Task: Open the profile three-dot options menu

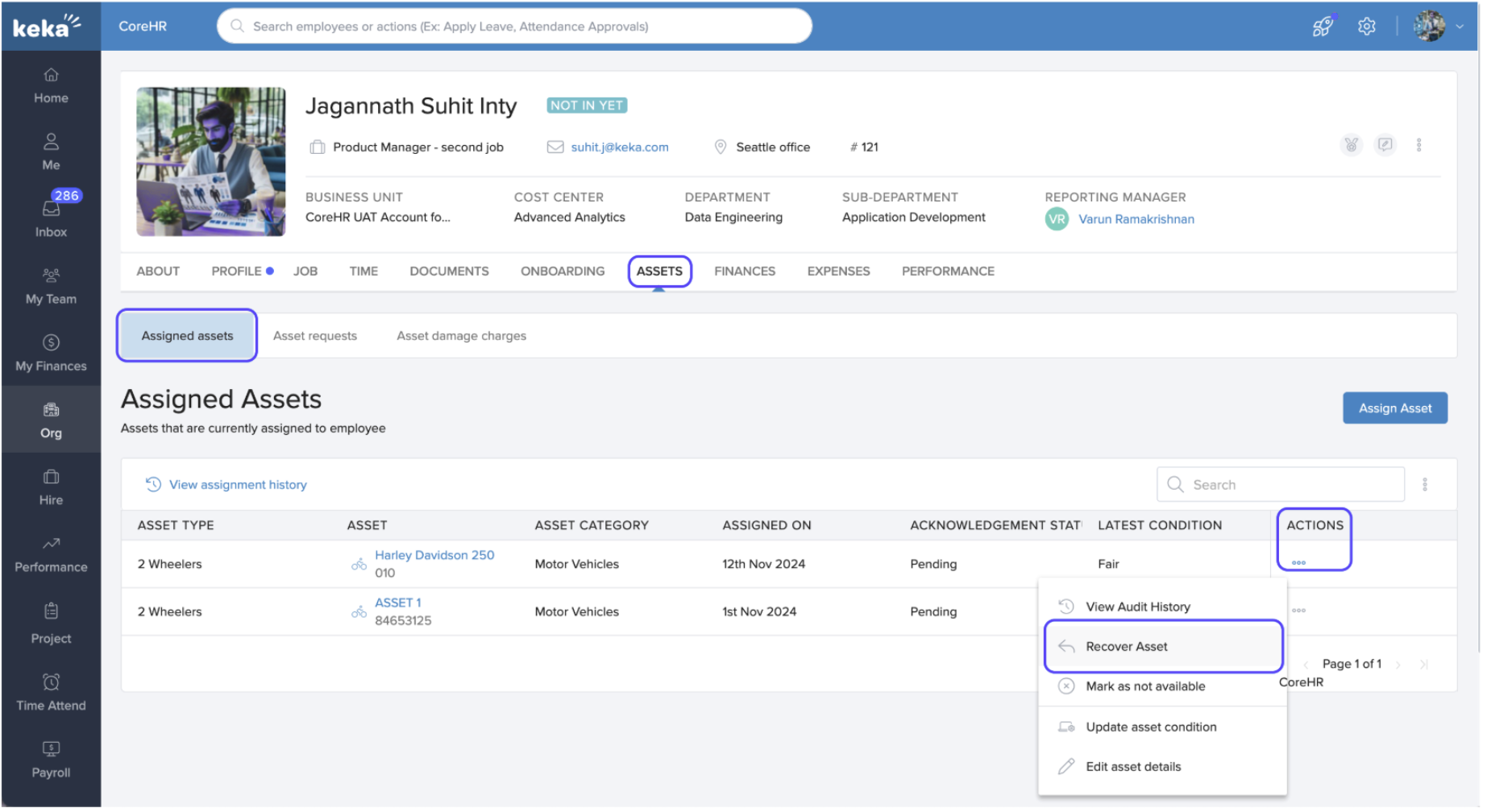Action: pos(1418,145)
